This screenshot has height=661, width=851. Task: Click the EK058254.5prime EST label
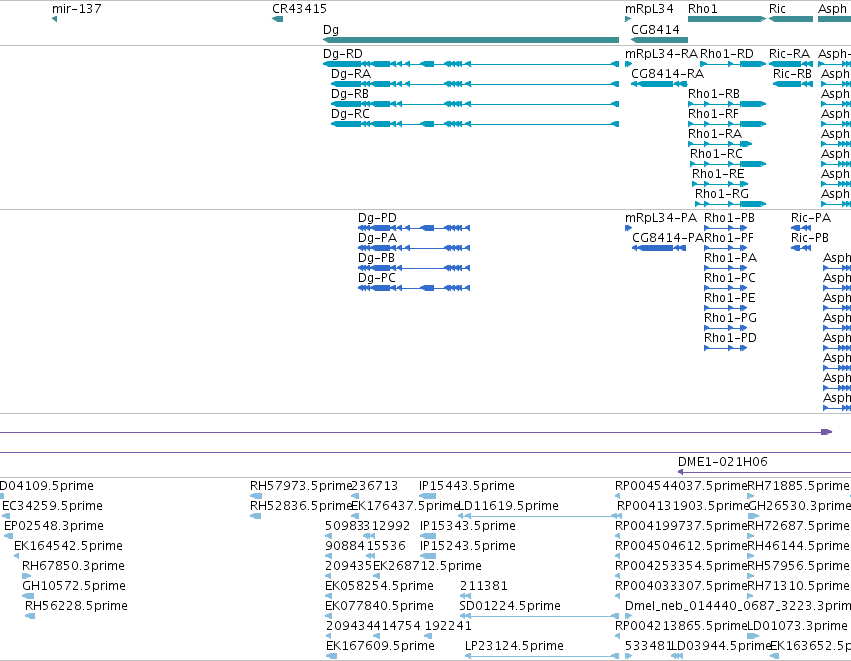[379, 586]
